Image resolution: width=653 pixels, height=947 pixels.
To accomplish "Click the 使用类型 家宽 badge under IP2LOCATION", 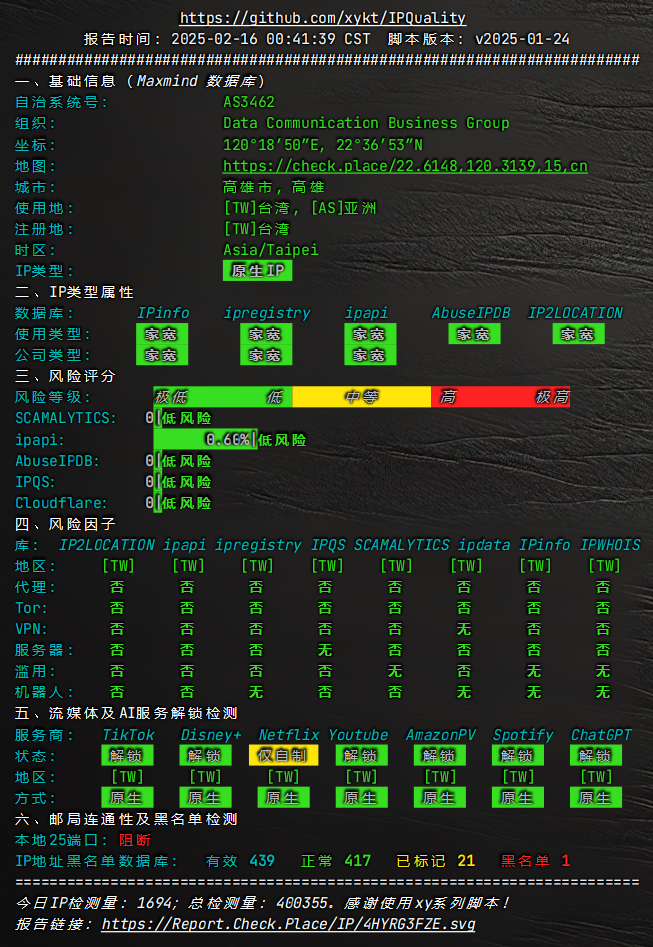I will (578, 334).
